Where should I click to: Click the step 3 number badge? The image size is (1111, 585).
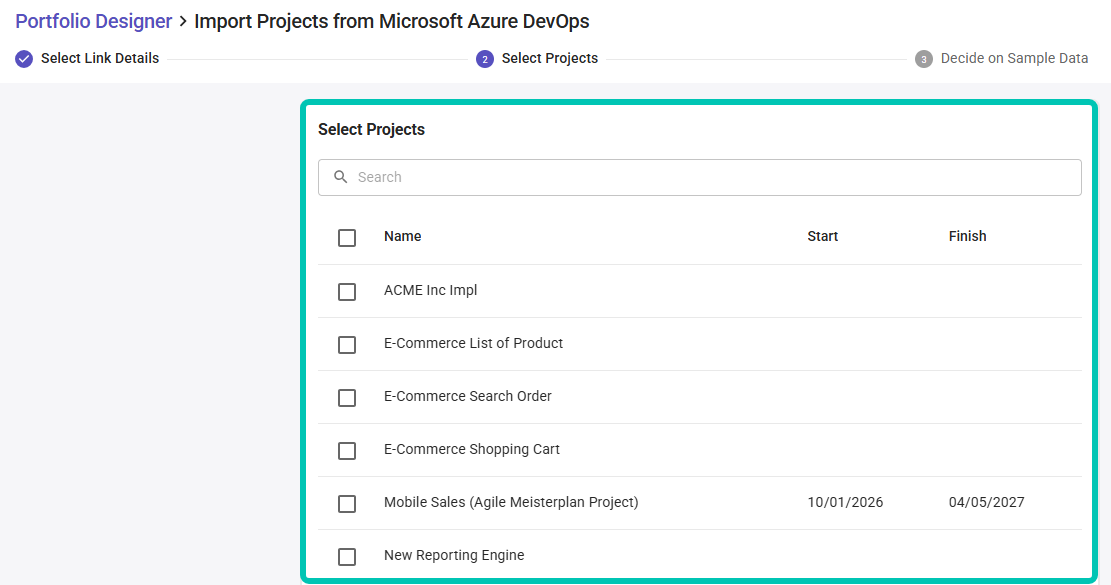point(923,59)
